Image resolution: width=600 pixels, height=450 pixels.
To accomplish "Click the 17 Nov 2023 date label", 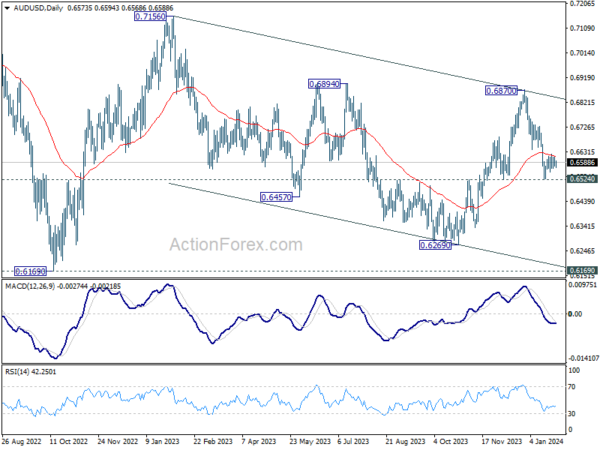I will coord(502,441).
